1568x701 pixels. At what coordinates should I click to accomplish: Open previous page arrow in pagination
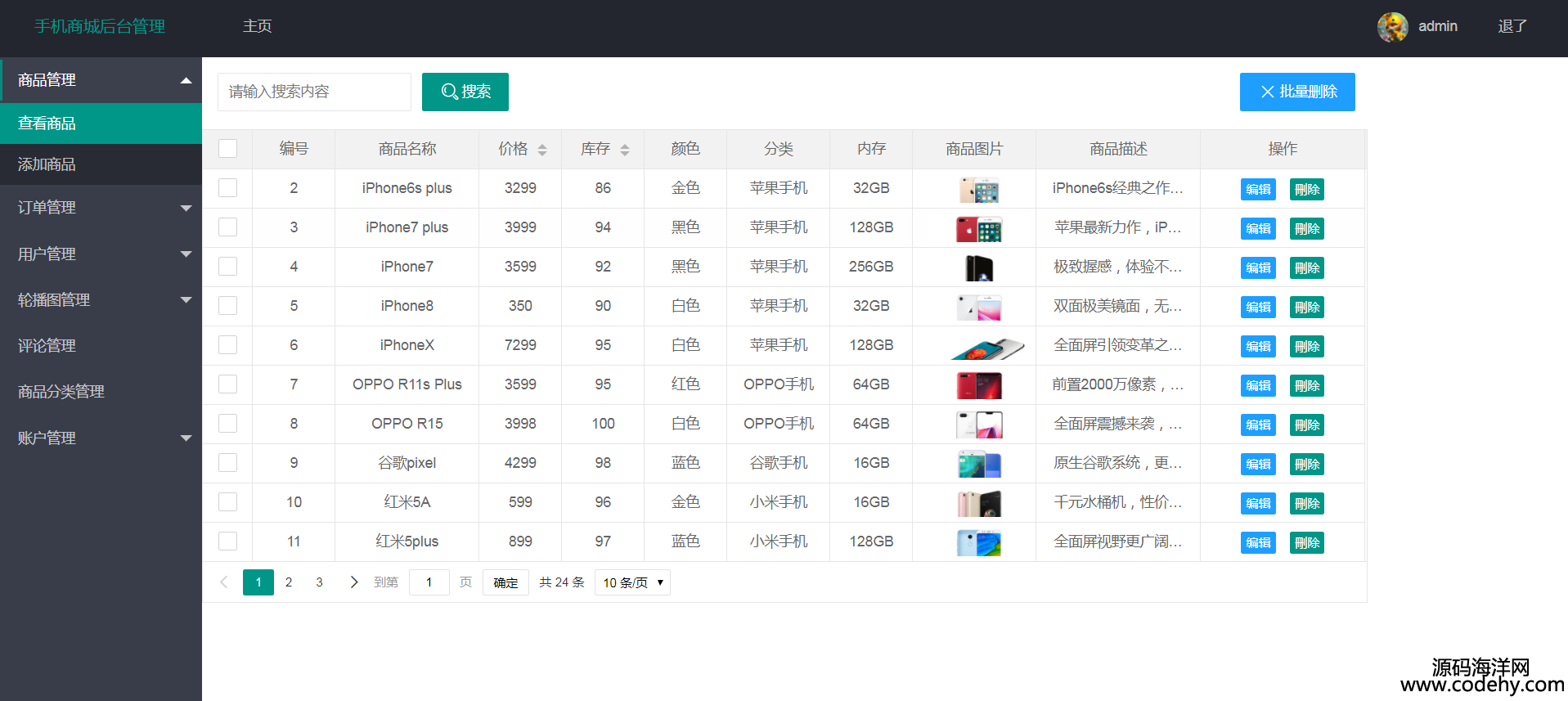(224, 582)
